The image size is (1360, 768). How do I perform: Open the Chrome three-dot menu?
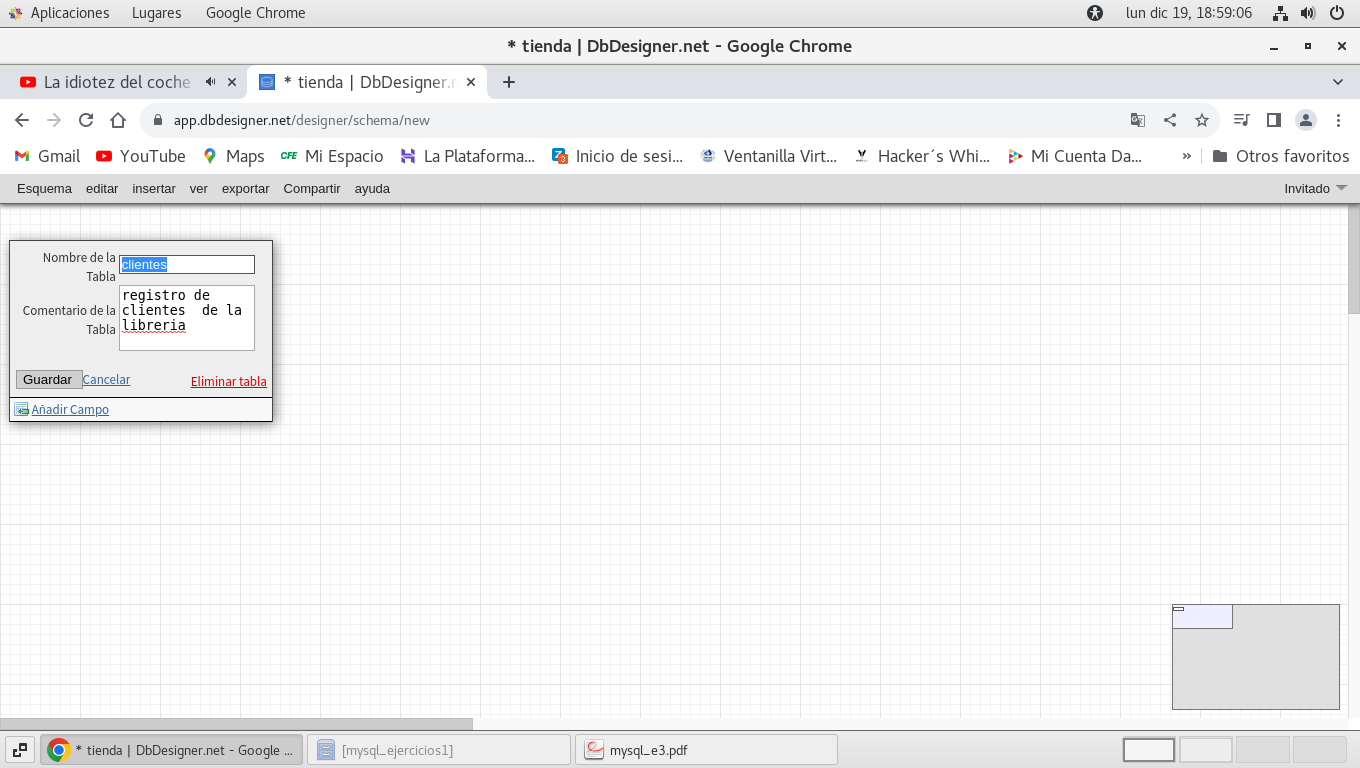click(1339, 120)
